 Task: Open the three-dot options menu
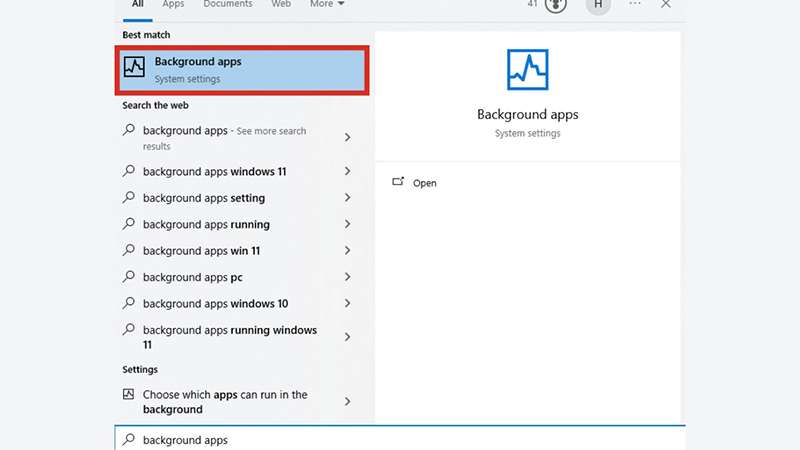pos(634,4)
